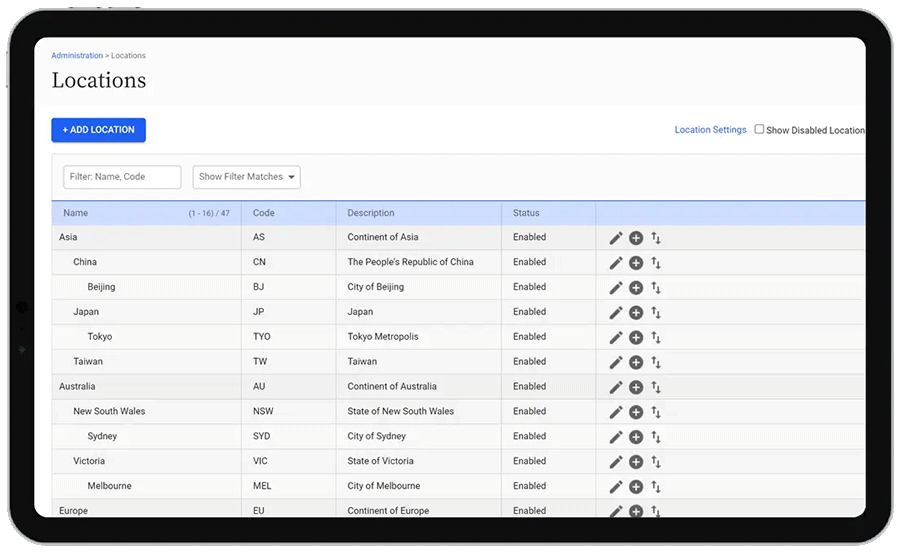Click the pencil edit icon for China
This screenshot has width=900, height=554.
coord(616,263)
